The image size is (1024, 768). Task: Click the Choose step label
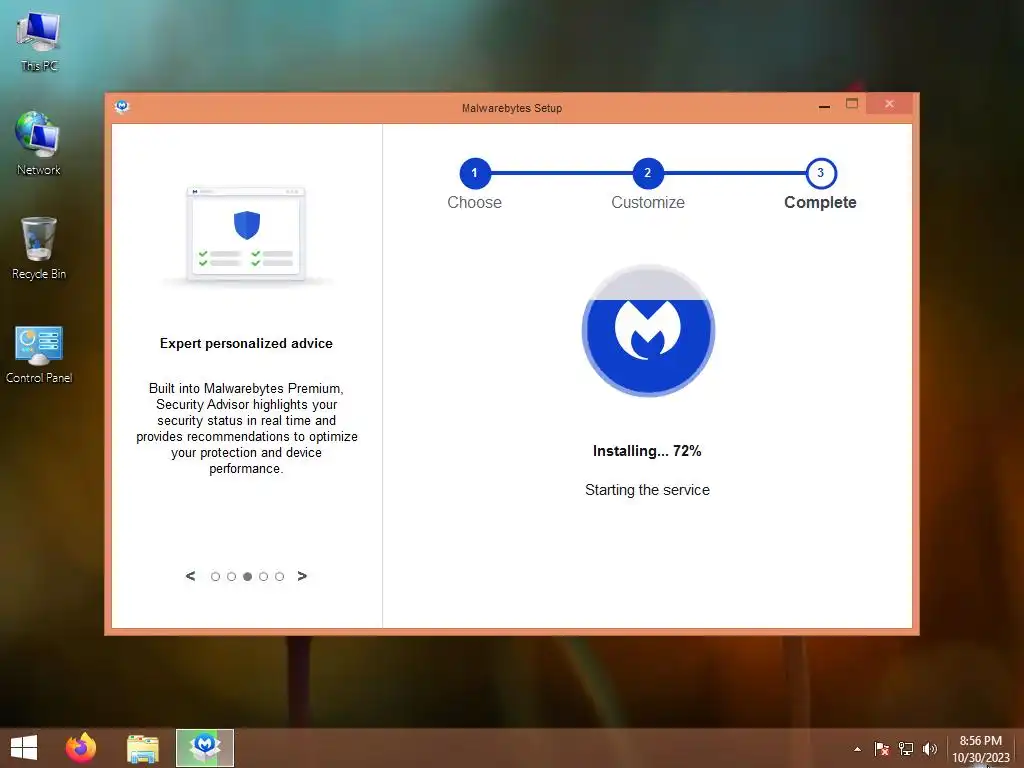coord(475,202)
